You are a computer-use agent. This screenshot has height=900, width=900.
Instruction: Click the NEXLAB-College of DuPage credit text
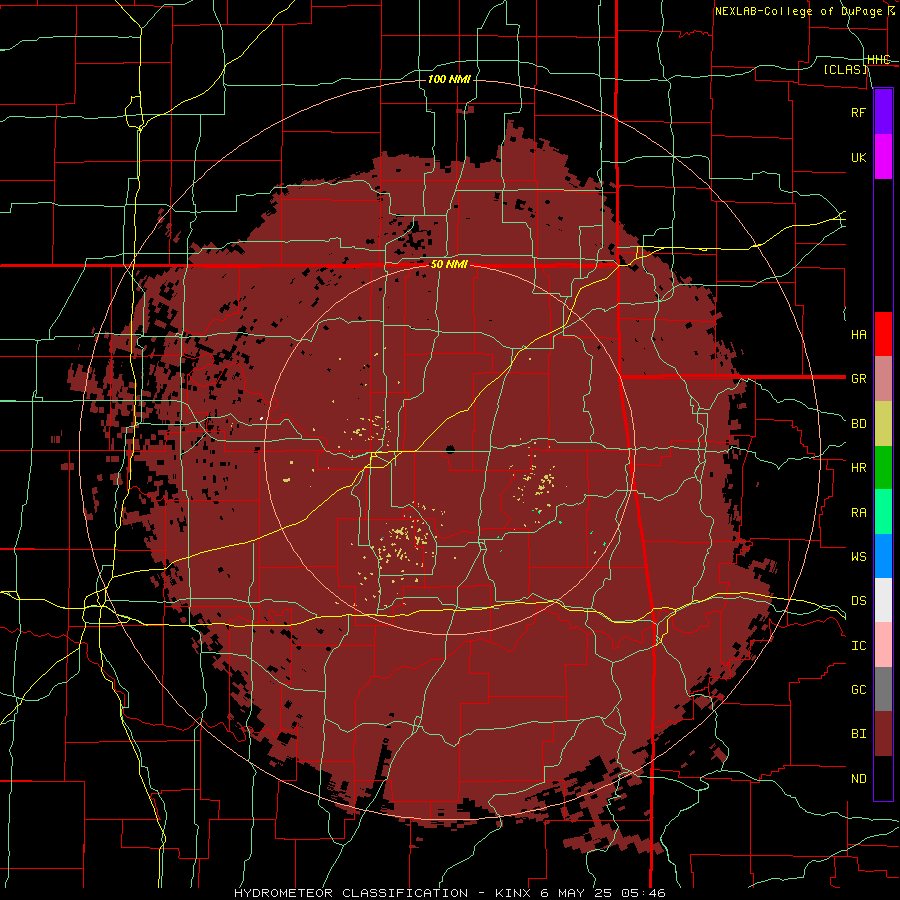tap(801, 11)
